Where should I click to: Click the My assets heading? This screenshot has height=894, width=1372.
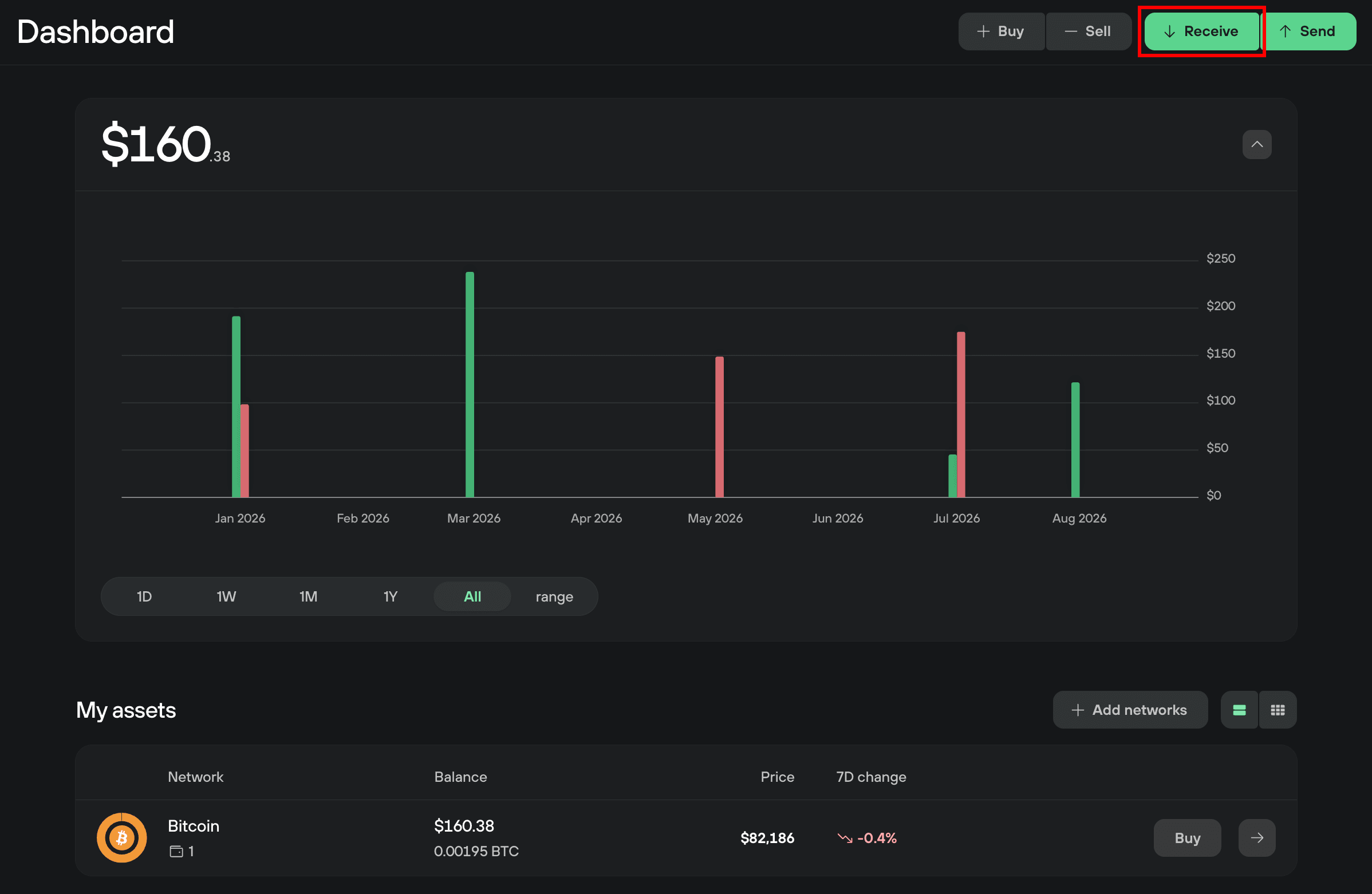125,710
